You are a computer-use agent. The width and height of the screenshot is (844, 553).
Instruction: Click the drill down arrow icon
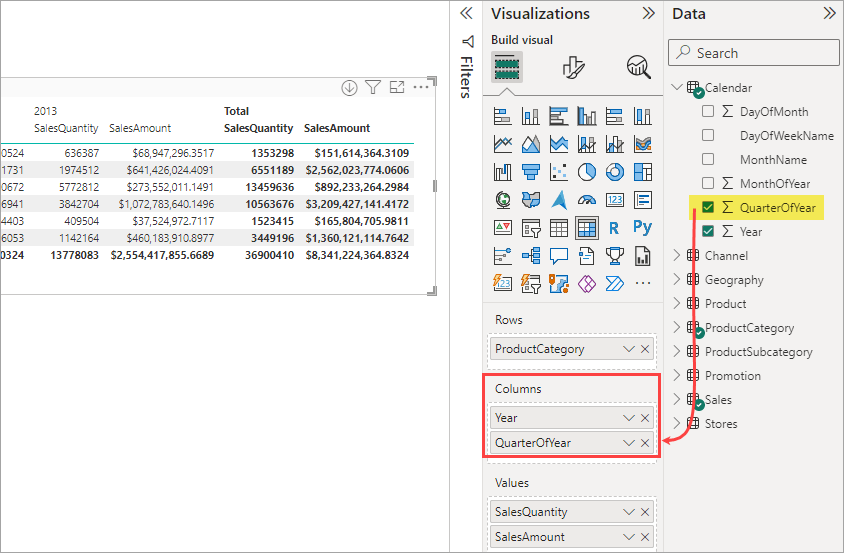[349, 88]
